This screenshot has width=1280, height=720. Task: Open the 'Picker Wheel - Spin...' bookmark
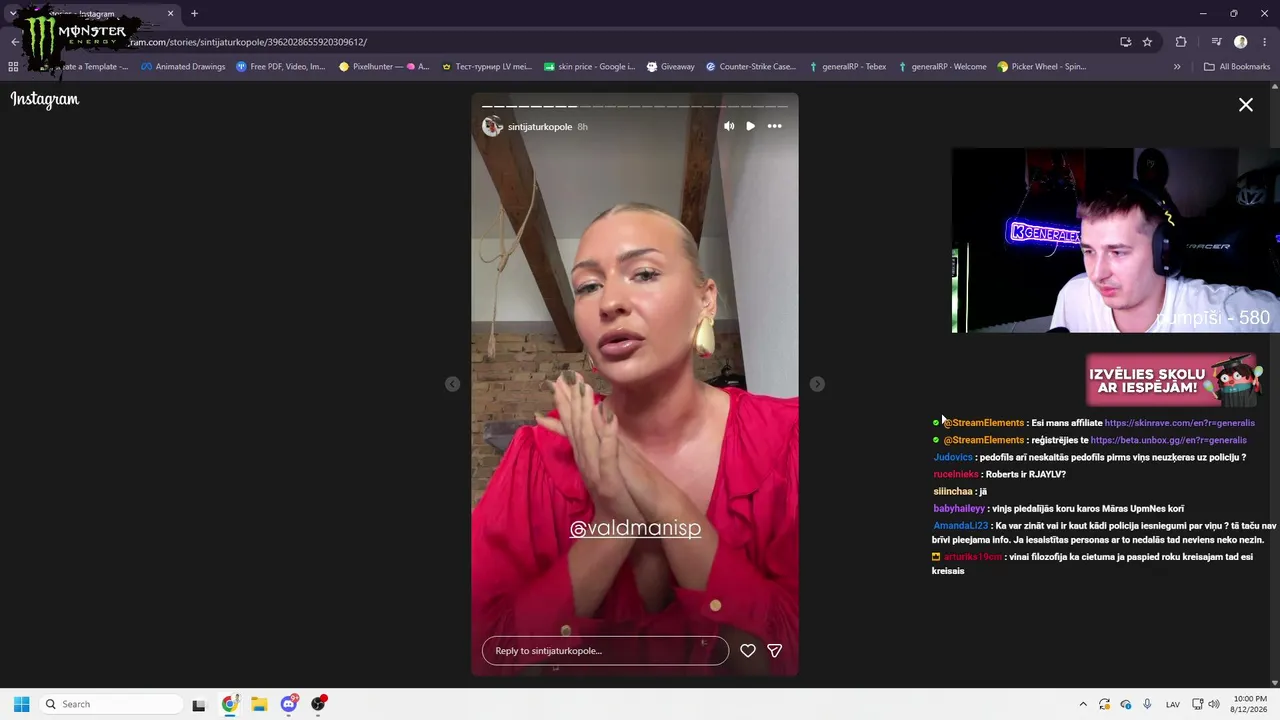1042,67
